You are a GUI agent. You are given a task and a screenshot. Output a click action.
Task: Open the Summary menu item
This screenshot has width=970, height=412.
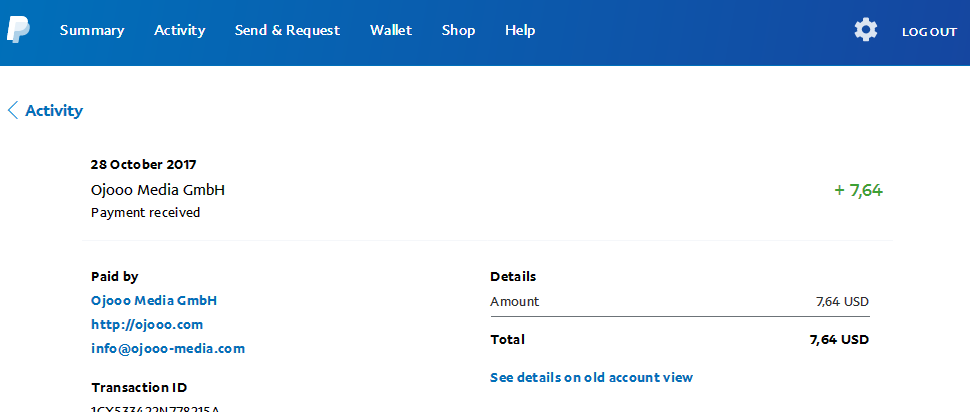(x=92, y=30)
